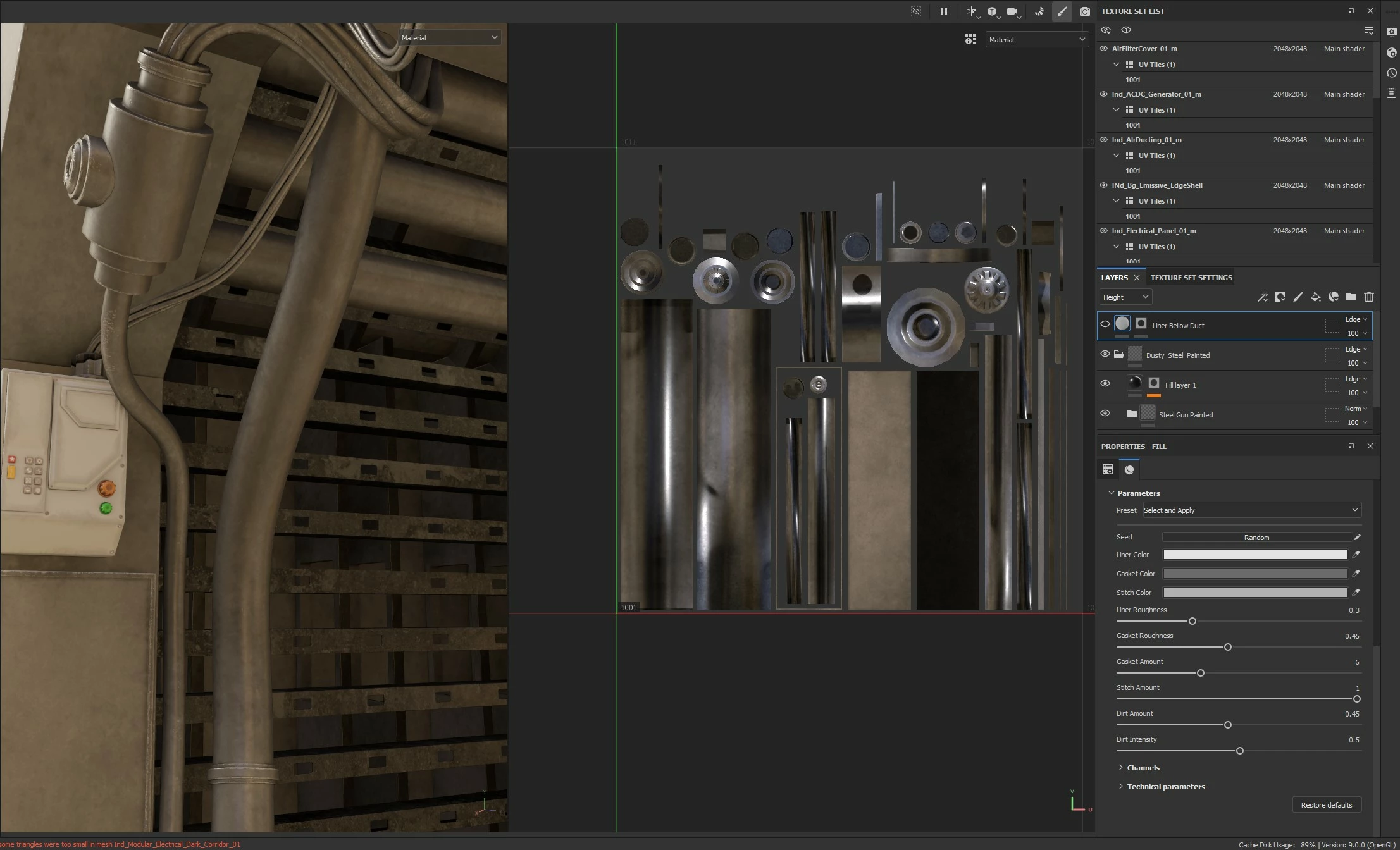Screen dimensions: 1400x850
Task: Select the Layers tab
Action: tap(1113, 278)
